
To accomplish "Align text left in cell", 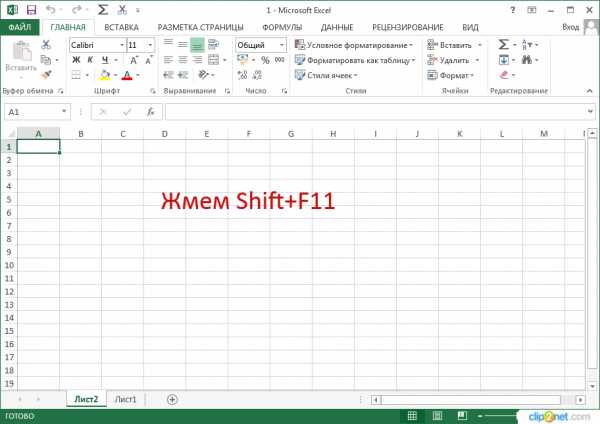I will point(168,60).
